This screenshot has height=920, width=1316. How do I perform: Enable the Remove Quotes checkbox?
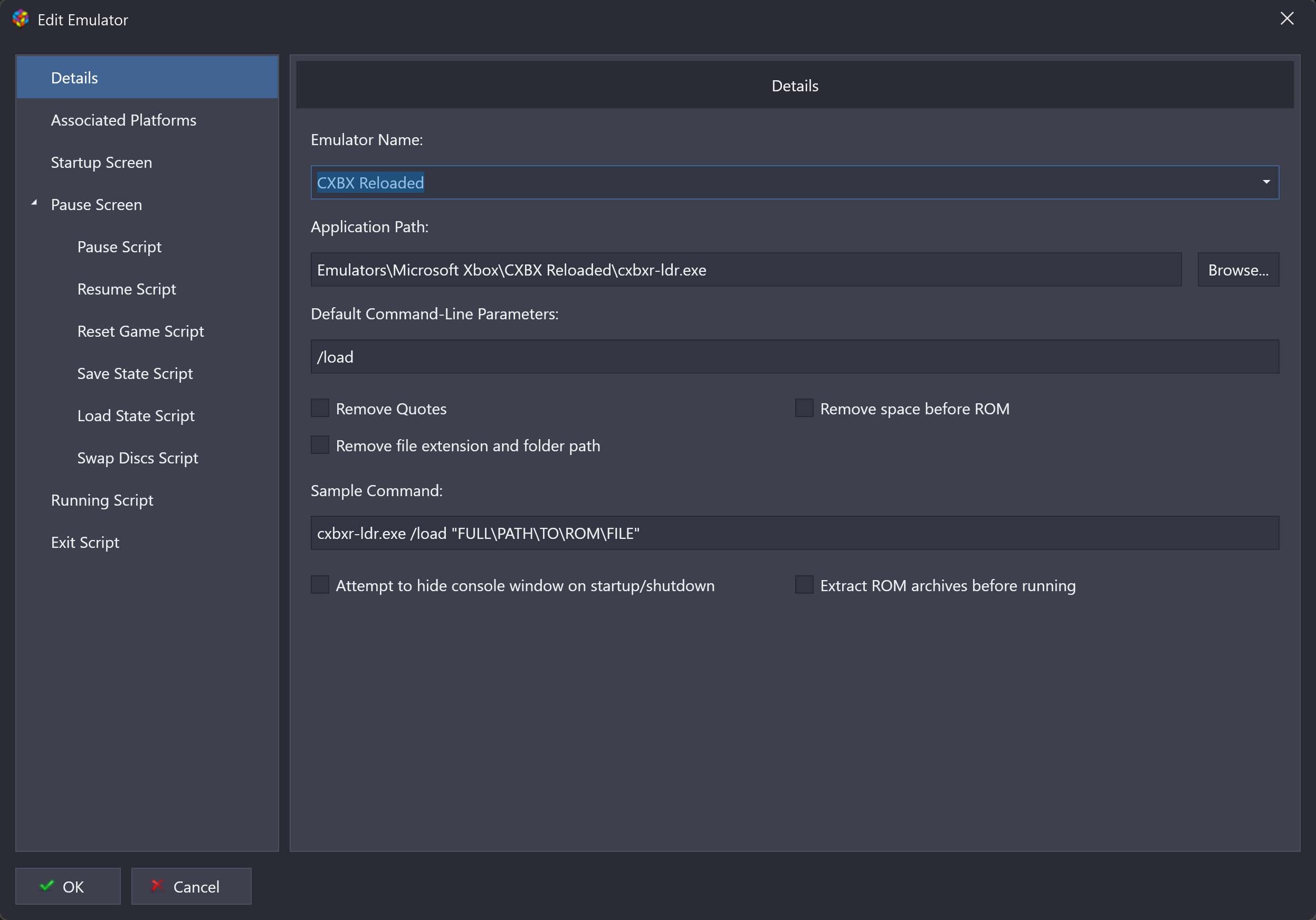(x=320, y=408)
